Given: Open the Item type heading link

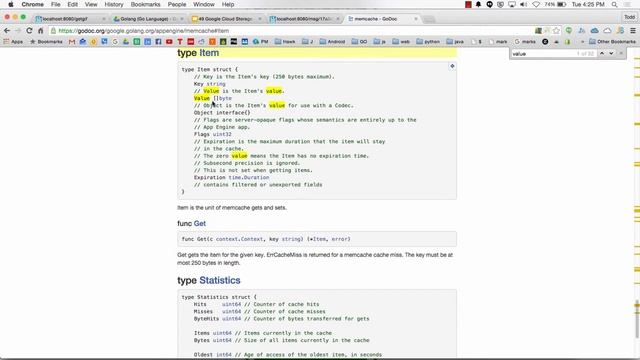Looking at the screenshot, I should (209, 53).
